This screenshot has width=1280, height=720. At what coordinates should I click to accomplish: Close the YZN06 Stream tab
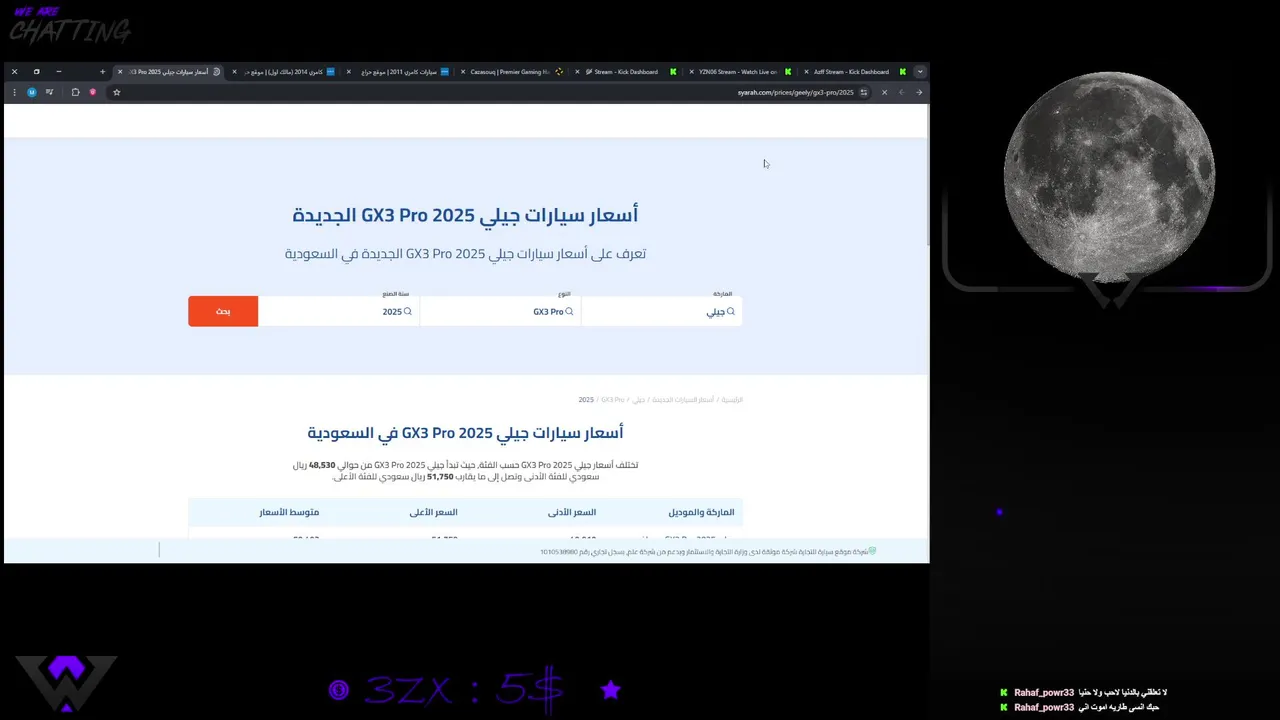tap(692, 72)
